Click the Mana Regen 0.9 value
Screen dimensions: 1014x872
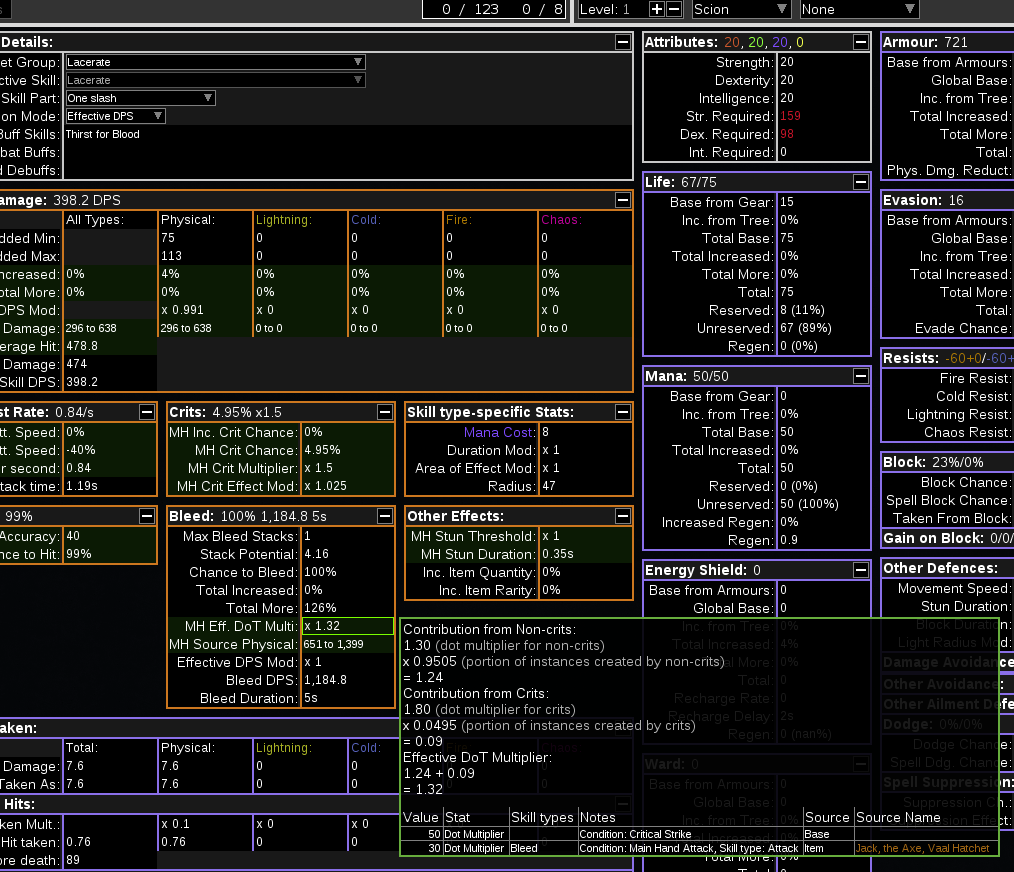tap(789, 540)
